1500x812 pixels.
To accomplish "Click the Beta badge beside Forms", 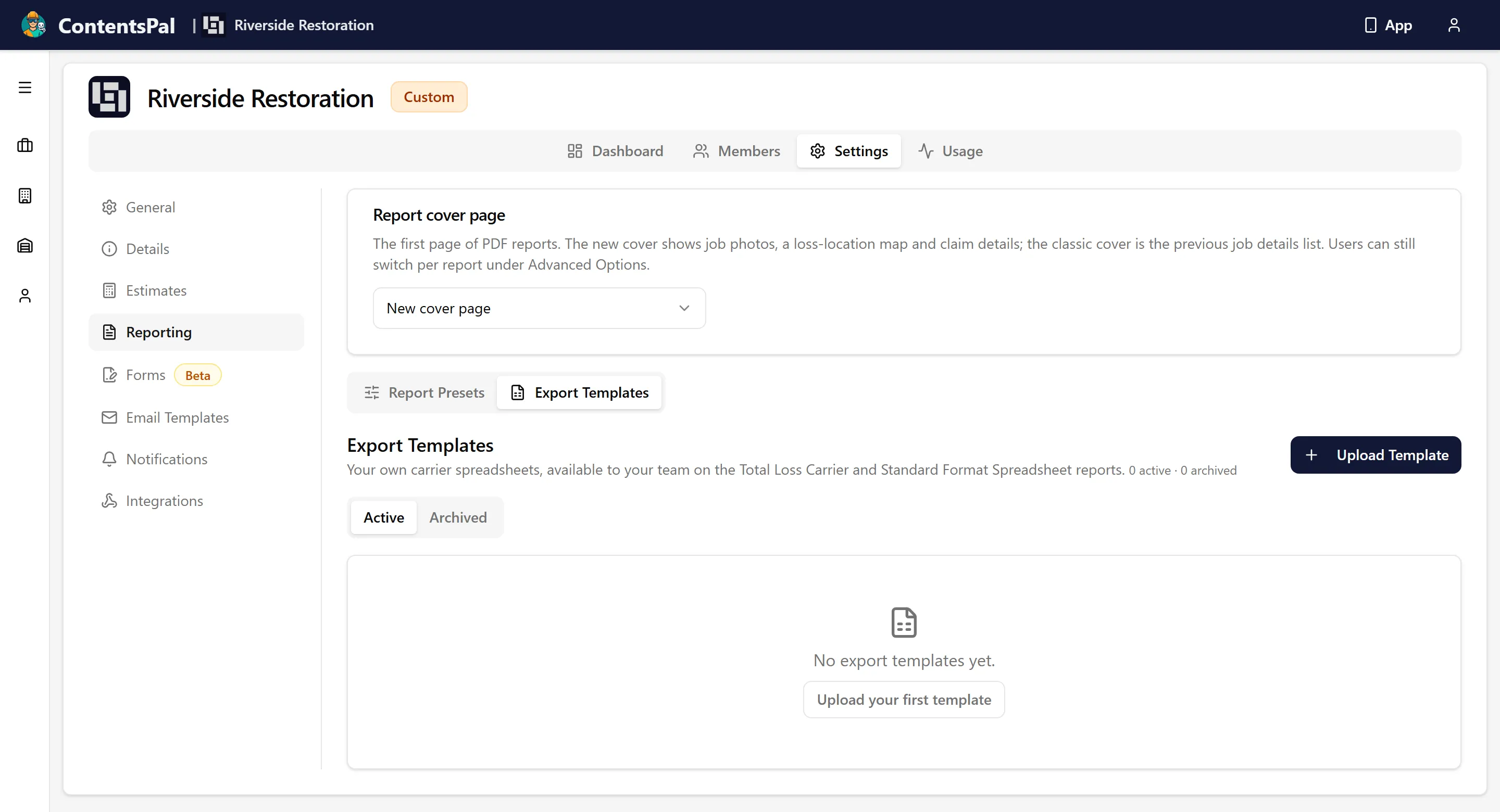I will [x=197, y=375].
